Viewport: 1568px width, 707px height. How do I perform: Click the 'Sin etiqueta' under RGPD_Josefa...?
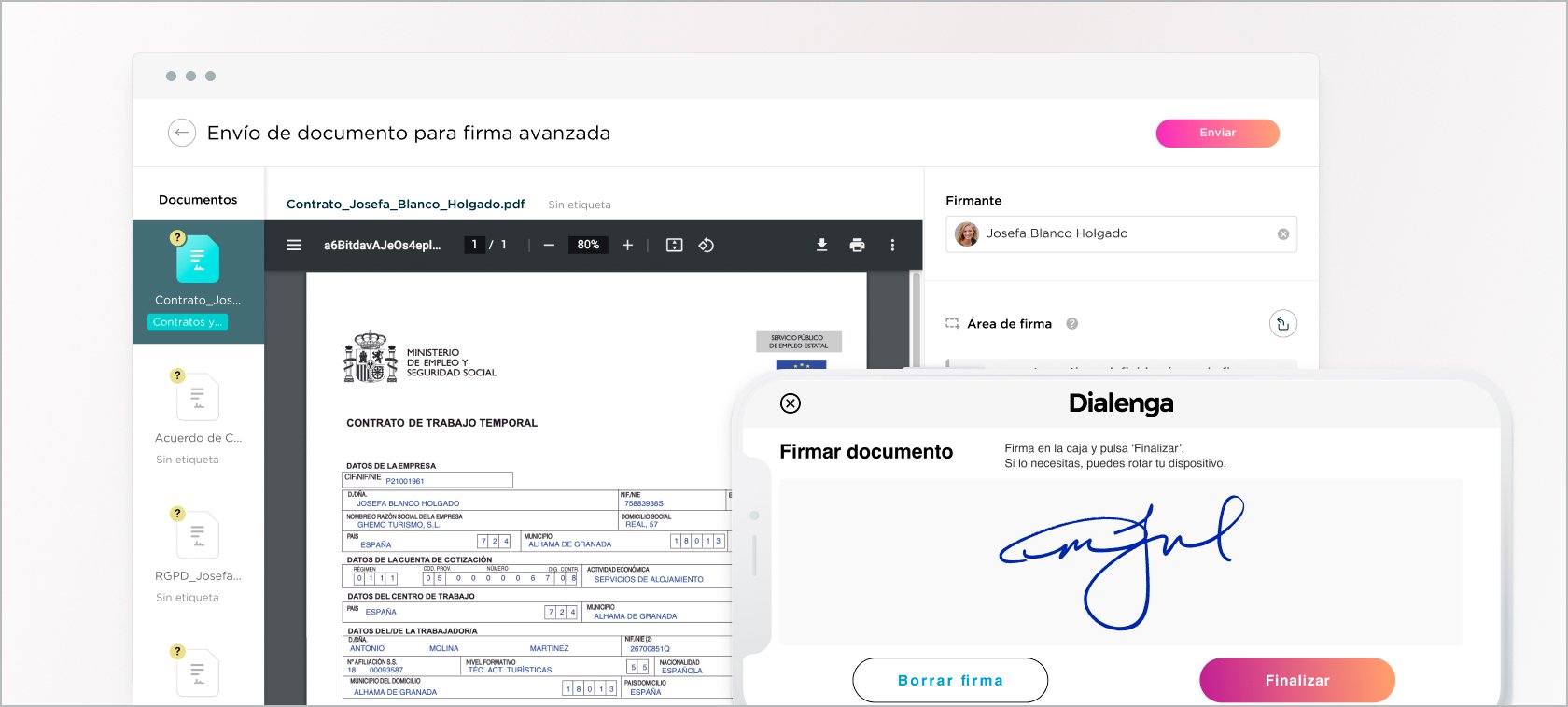coord(188,598)
